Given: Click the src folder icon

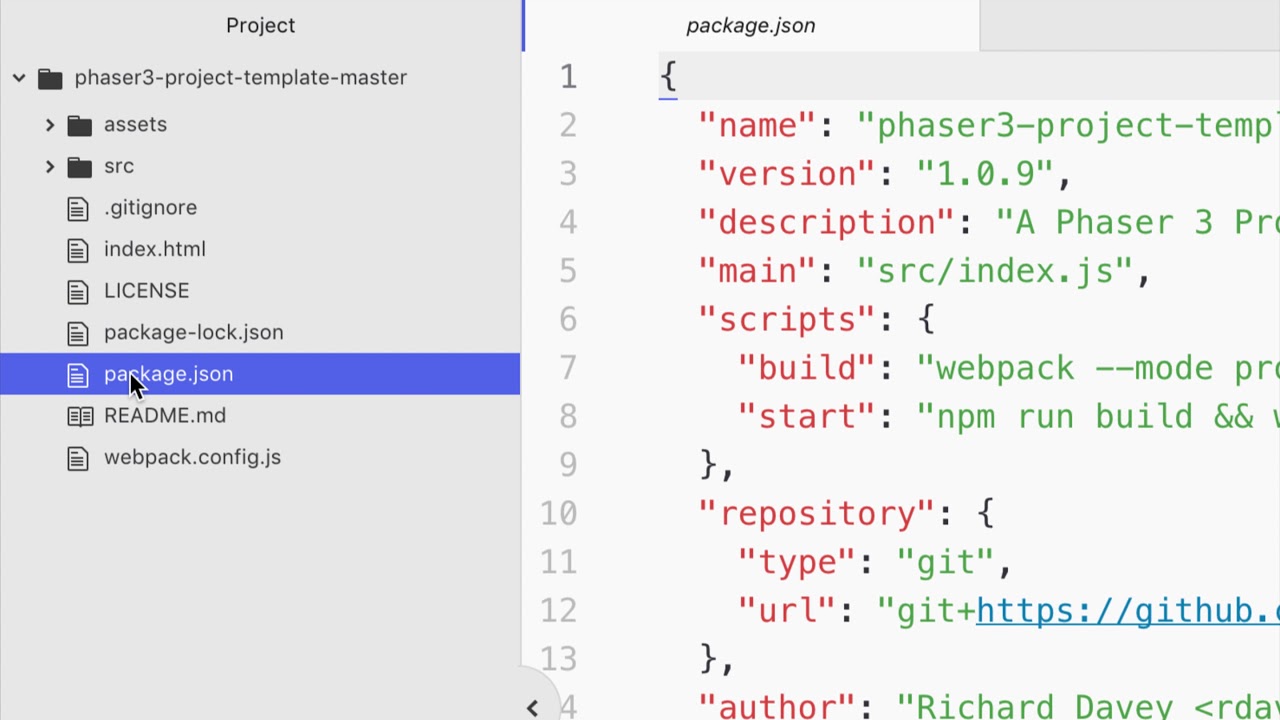Looking at the screenshot, I should 80,166.
